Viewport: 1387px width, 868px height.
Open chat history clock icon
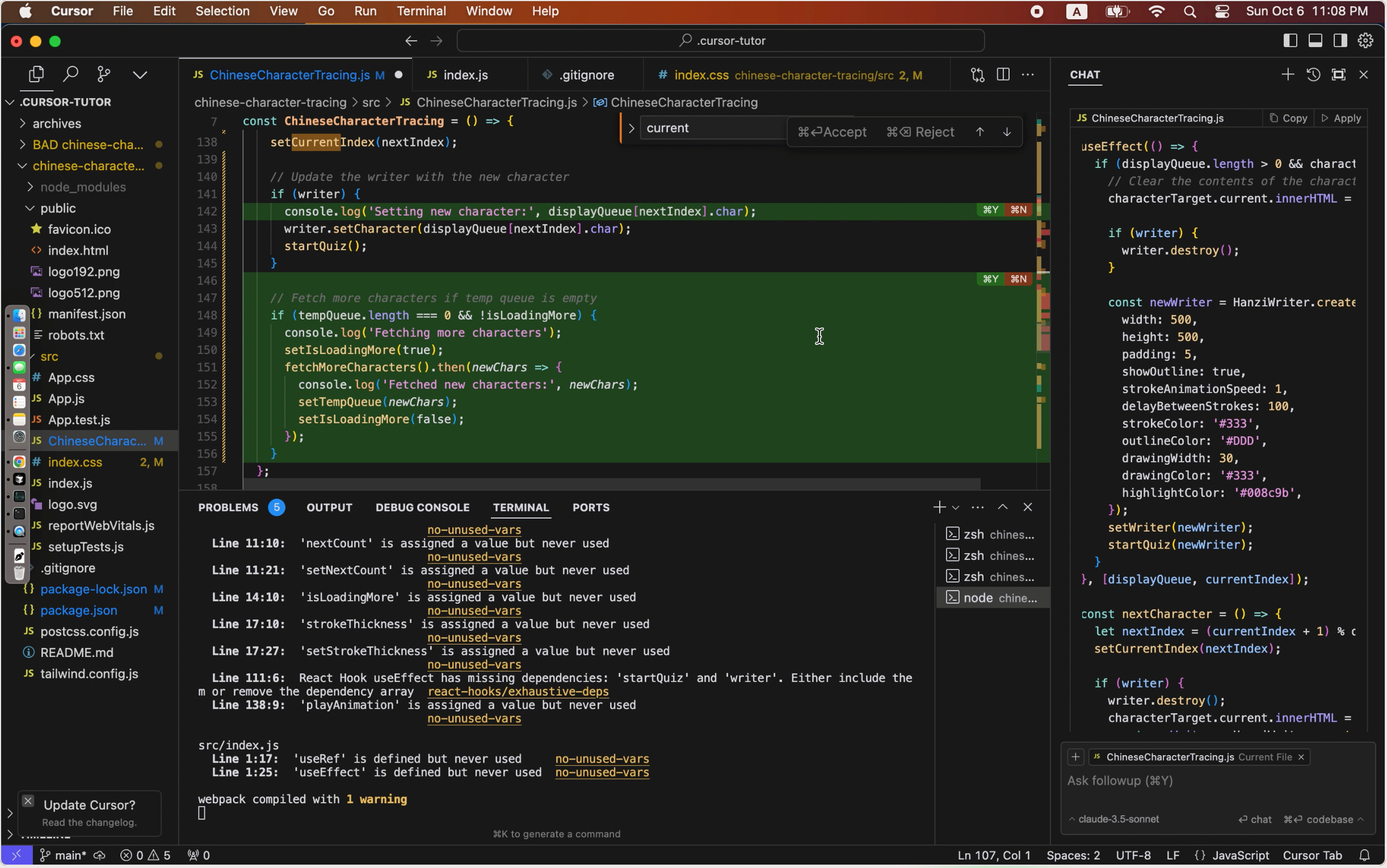pyautogui.click(x=1313, y=75)
